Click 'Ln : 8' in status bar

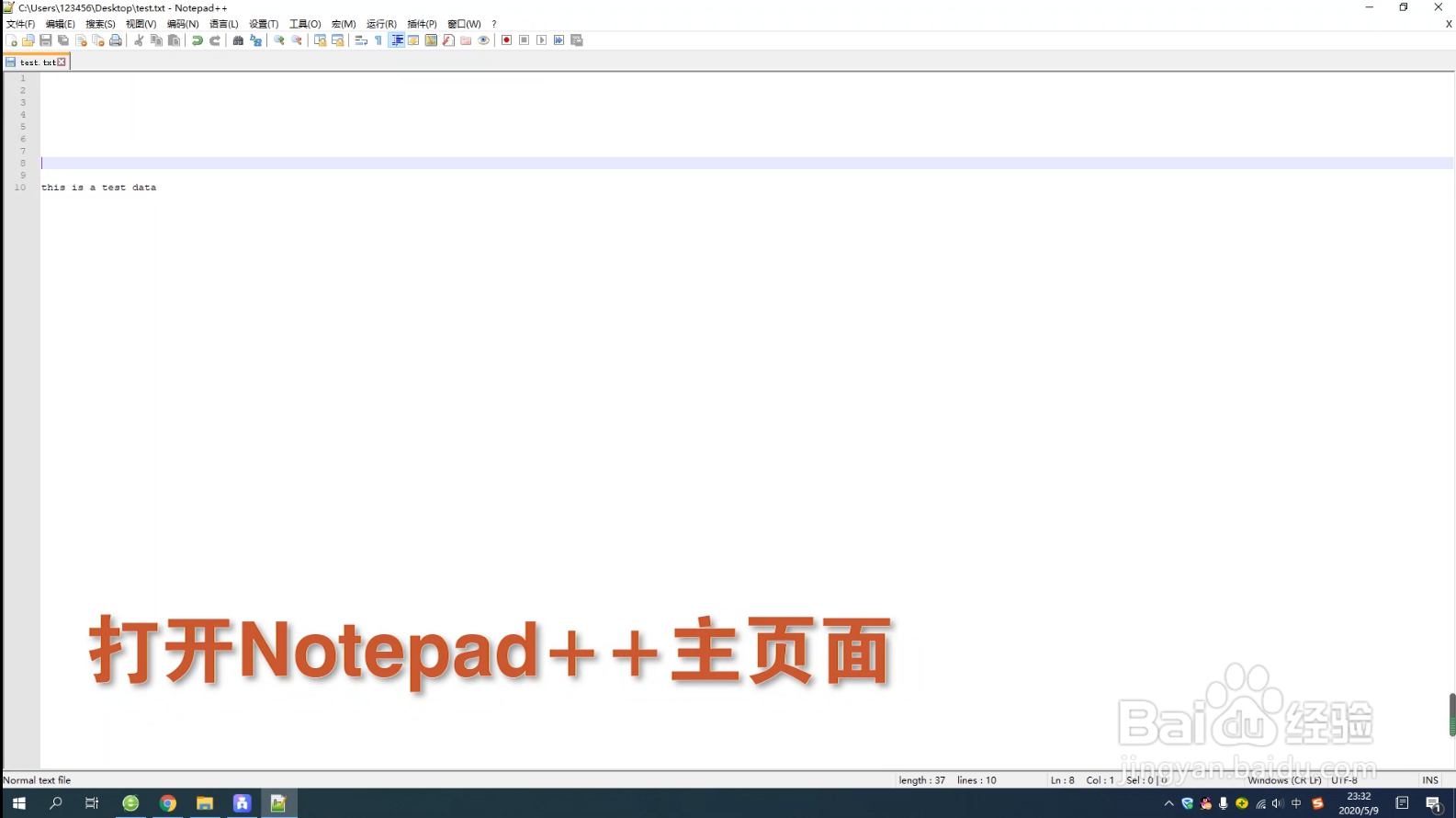coord(1062,780)
